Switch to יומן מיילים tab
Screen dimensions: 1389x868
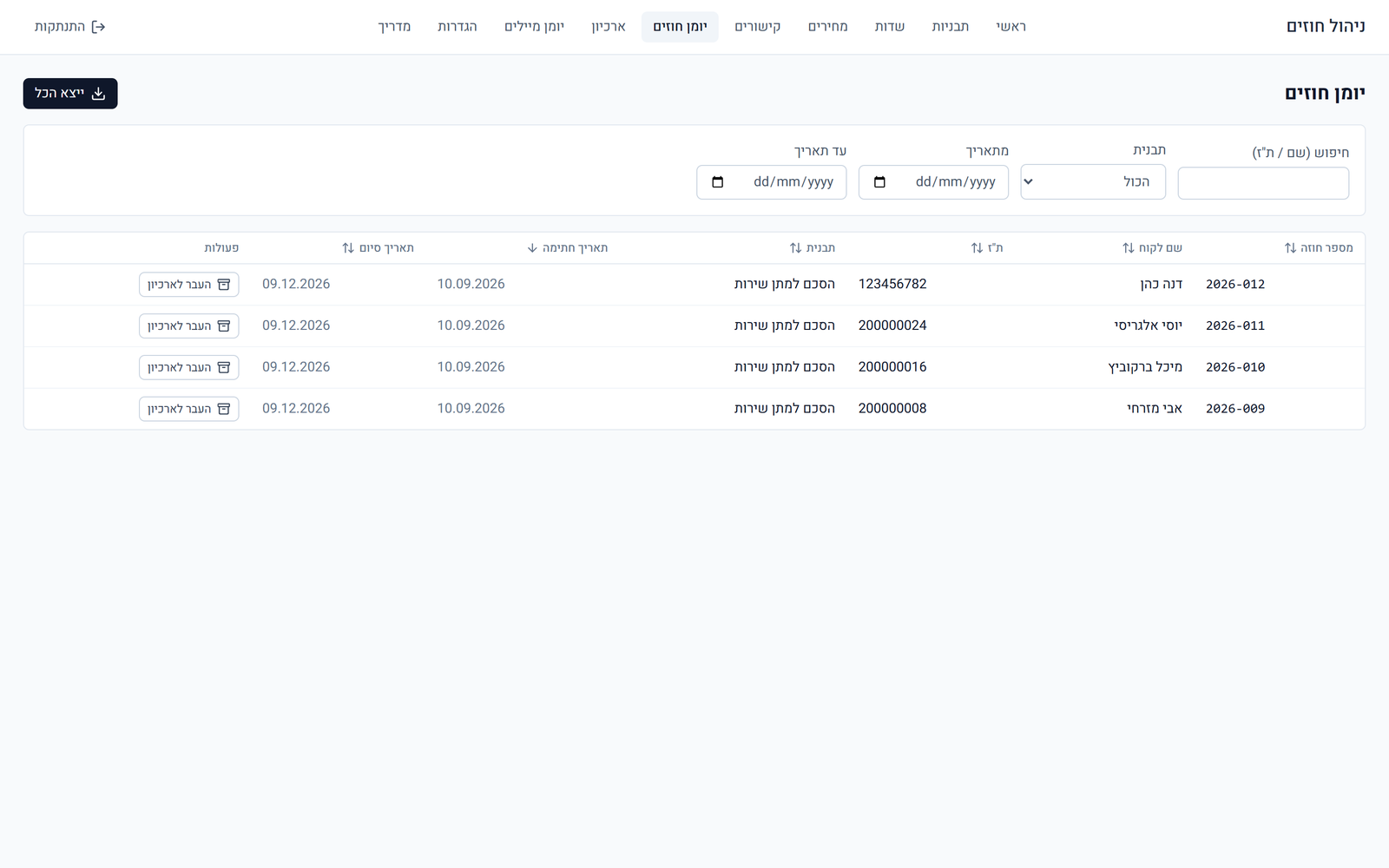tap(535, 27)
